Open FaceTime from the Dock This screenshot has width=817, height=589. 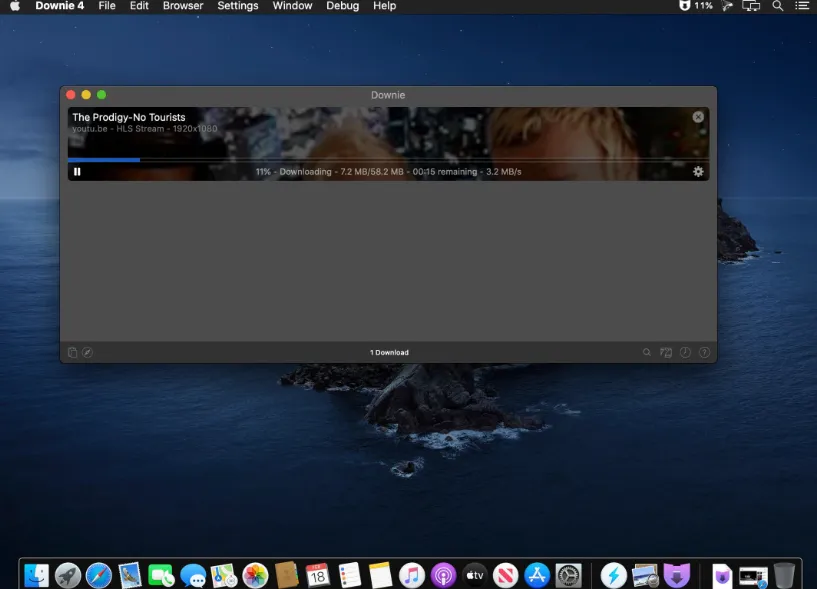pyautogui.click(x=161, y=575)
